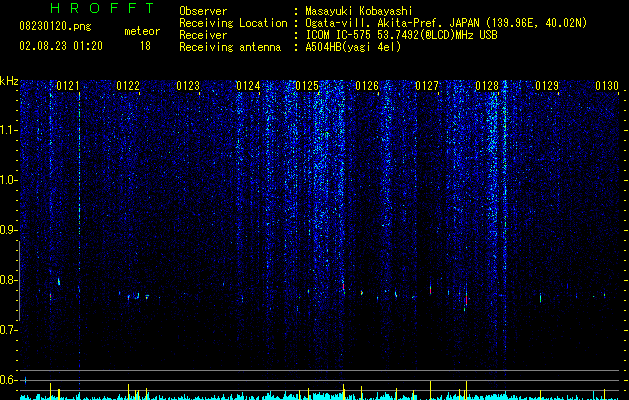The height and width of the screenshot is (400, 629).
Task: Click the 0125 time marker
Action: [307, 86]
